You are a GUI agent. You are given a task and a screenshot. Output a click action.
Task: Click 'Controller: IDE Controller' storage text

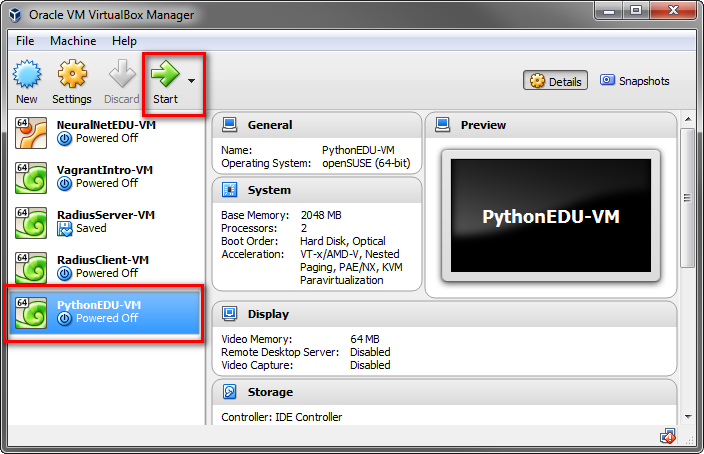(282, 417)
